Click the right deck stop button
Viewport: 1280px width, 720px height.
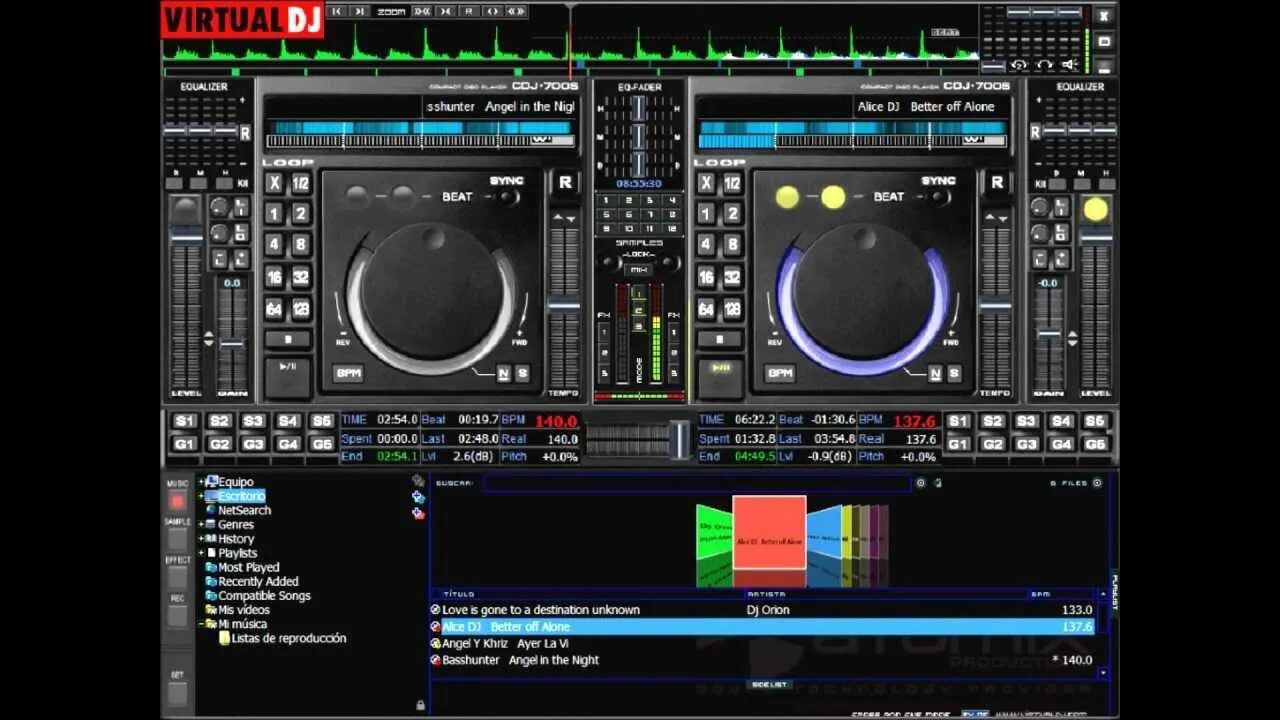(x=719, y=339)
